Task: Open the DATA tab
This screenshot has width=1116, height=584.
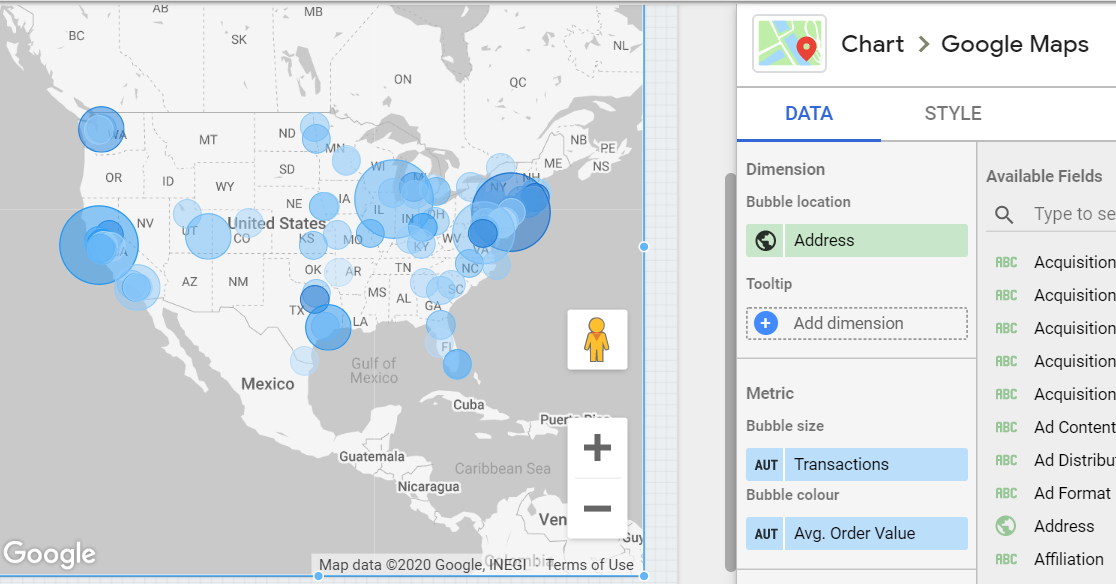Action: pyautogui.click(x=809, y=114)
